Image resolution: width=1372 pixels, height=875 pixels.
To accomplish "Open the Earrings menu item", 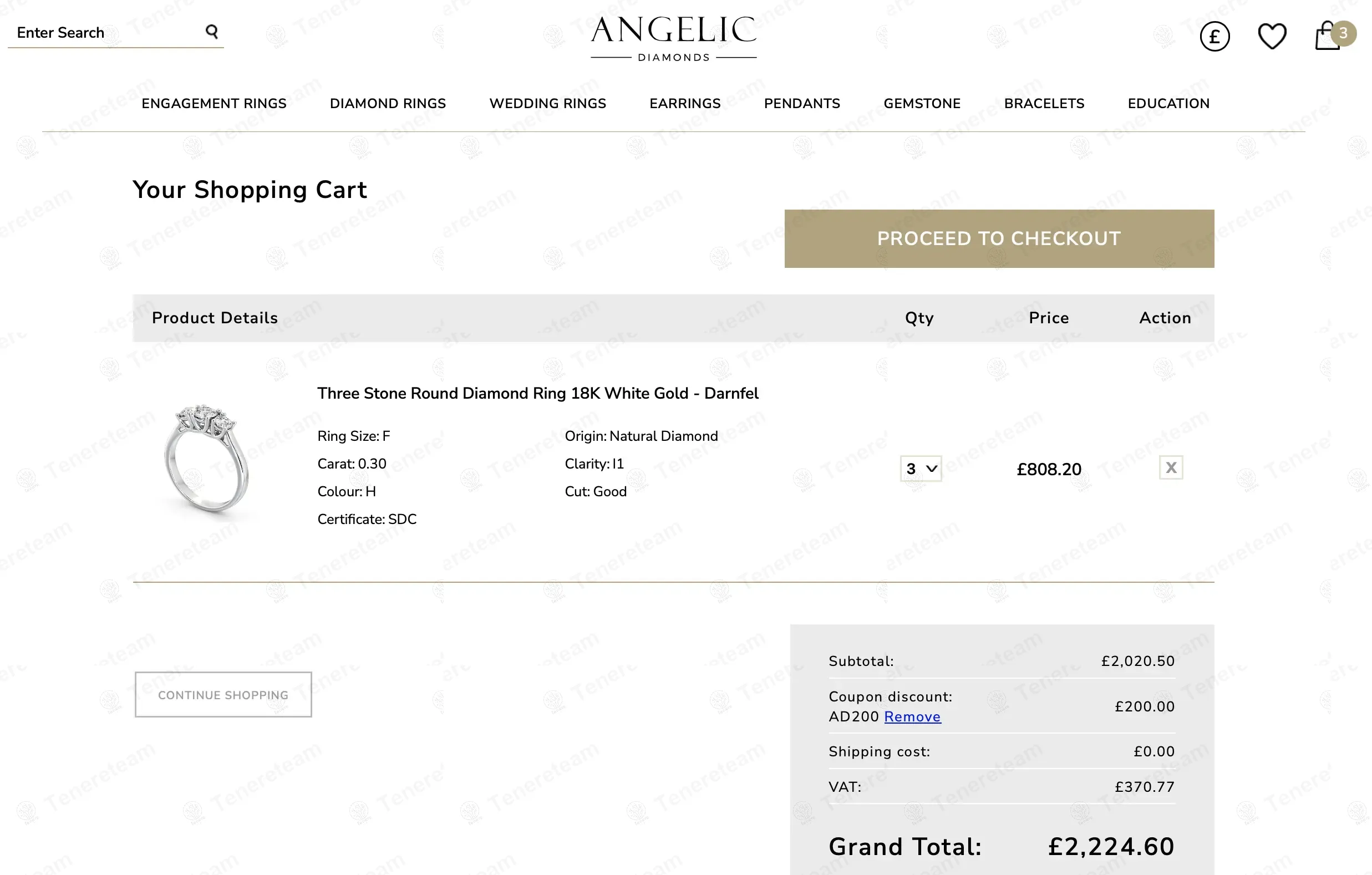I will 685,104.
